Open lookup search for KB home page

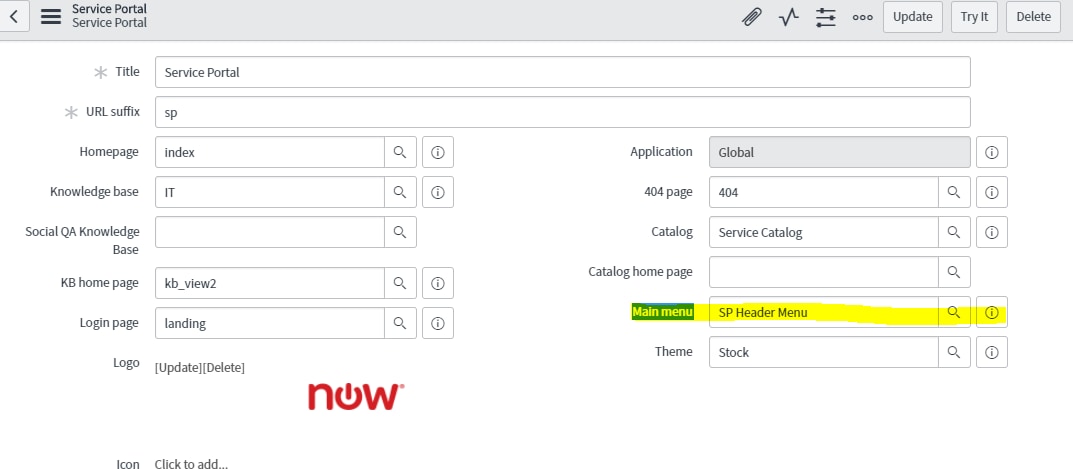click(x=400, y=283)
